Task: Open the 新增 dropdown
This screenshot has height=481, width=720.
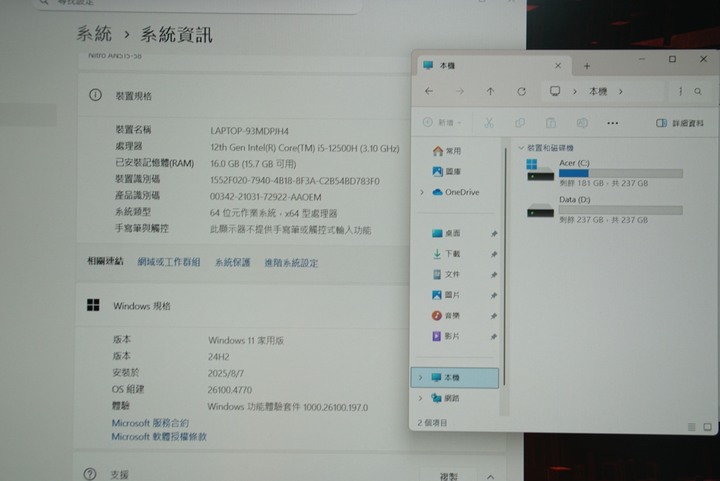Action: [x=442, y=123]
